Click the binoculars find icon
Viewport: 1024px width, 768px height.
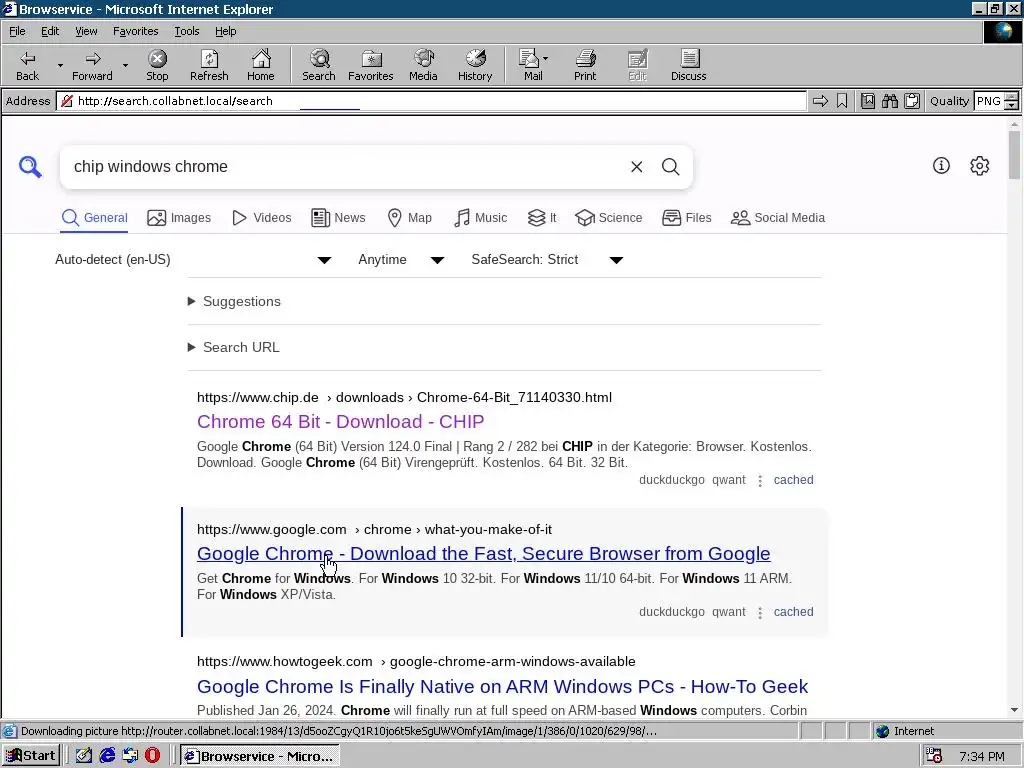(x=889, y=101)
